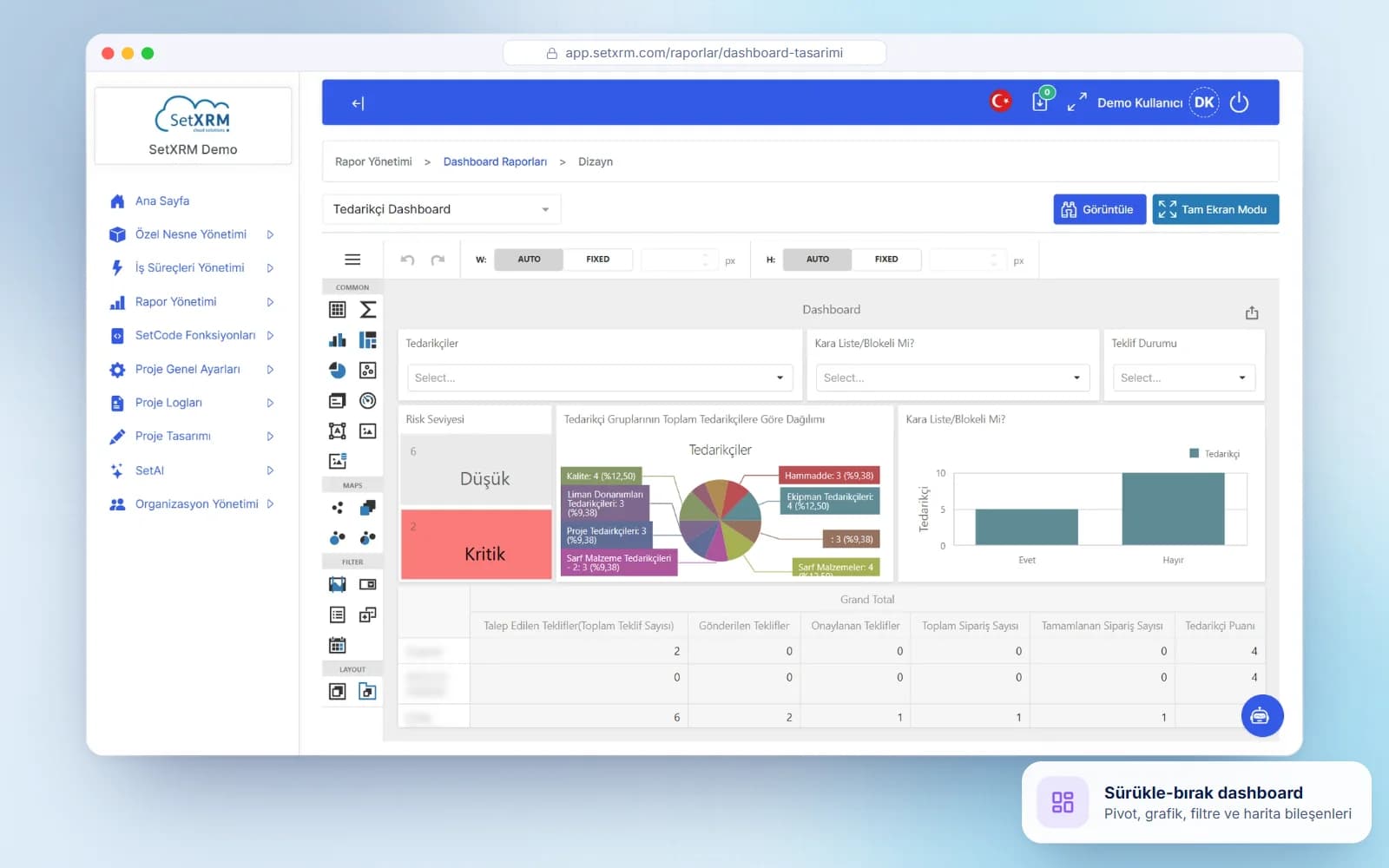Add a Text Box item
The height and width of the screenshot is (868, 1389).
(x=338, y=431)
